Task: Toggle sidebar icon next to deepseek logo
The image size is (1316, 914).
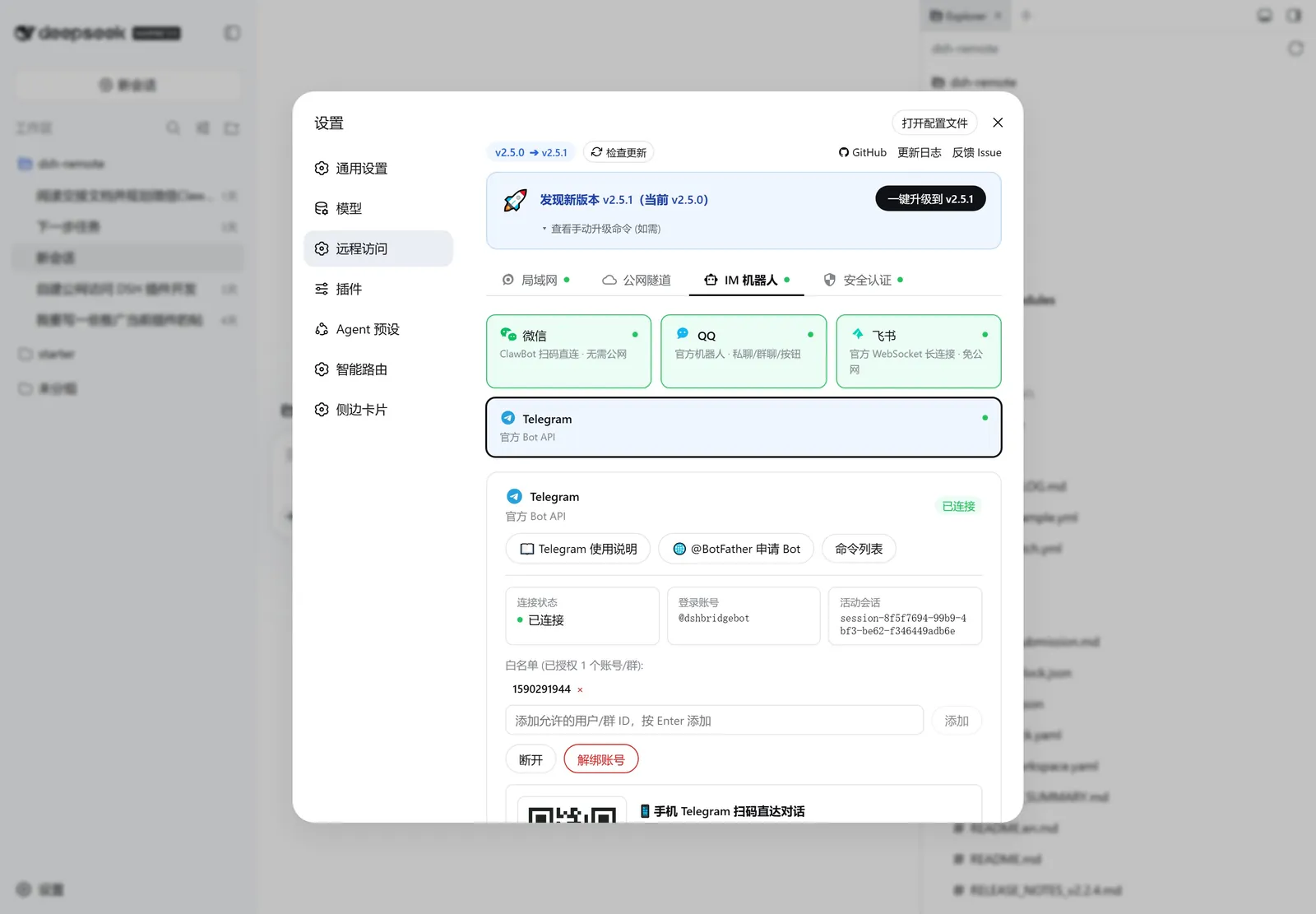Action: pyautogui.click(x=232, y=33)
